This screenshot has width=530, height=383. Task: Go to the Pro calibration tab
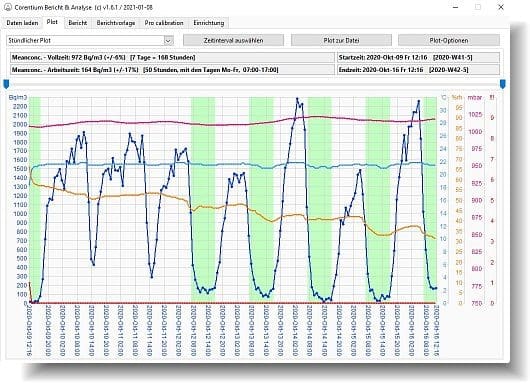pyautogui.click(x=164, y=23)
